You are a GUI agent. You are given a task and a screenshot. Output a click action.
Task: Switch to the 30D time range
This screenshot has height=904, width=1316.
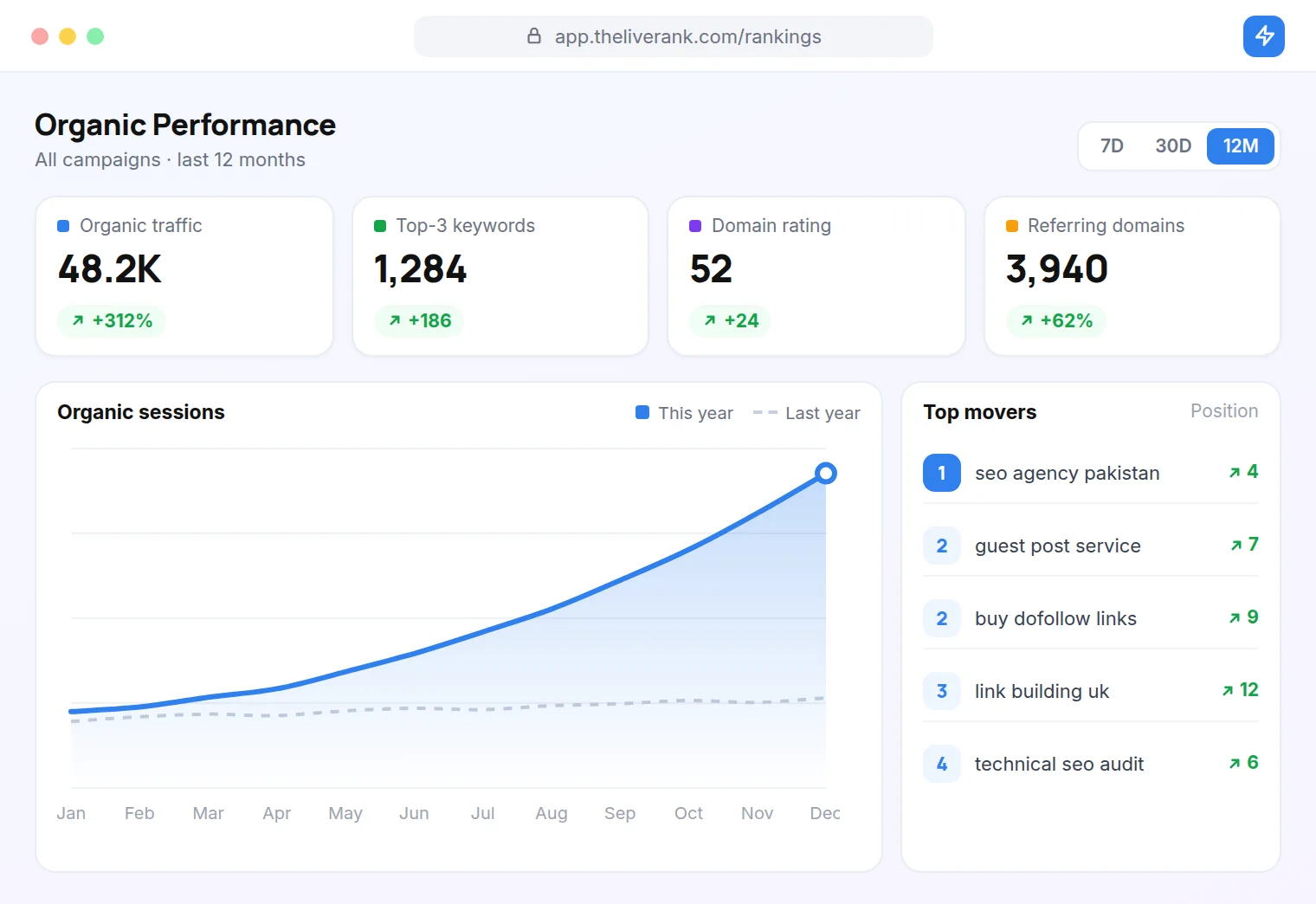click(x=1173, y=145)
